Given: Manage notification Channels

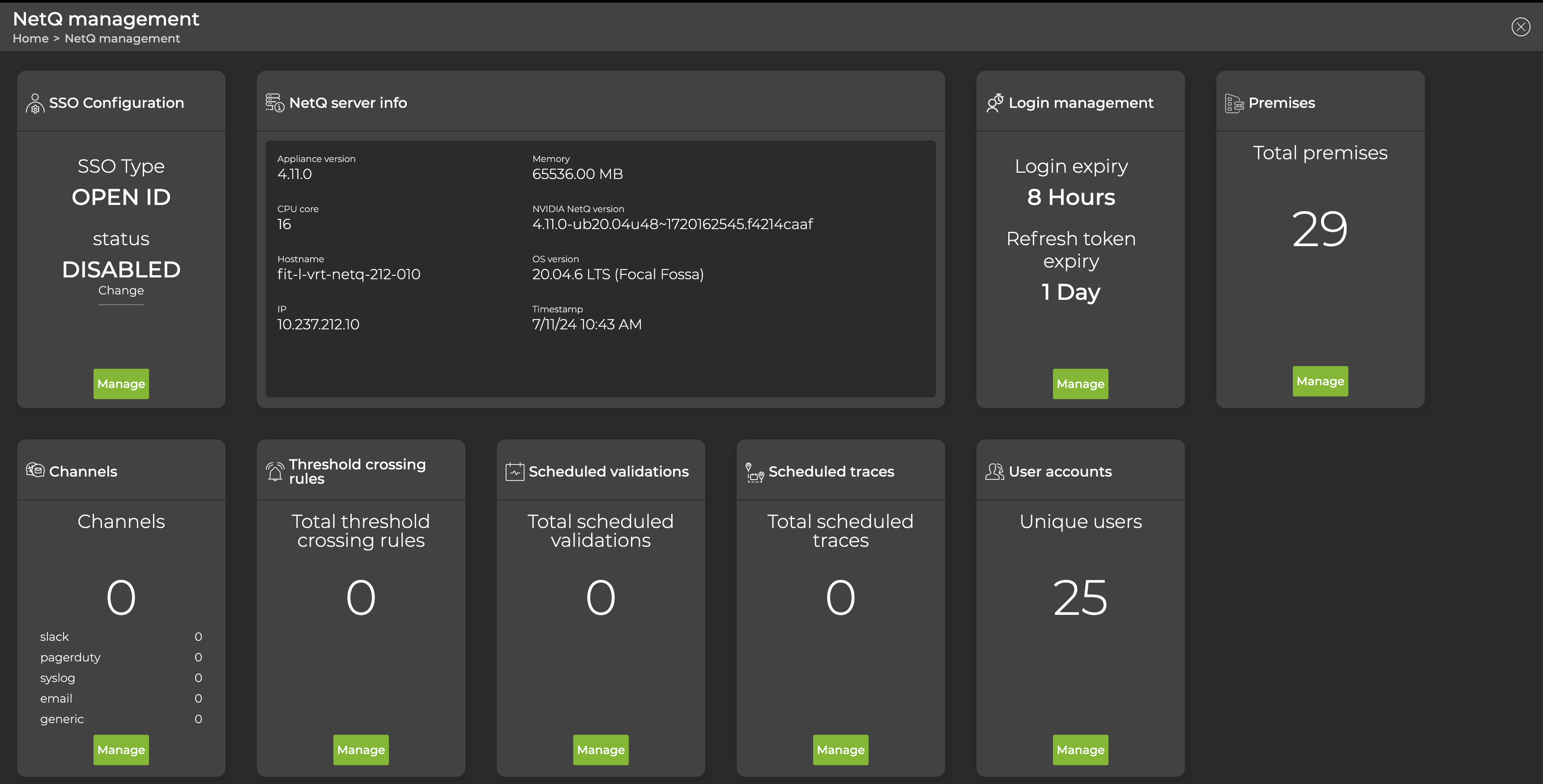Looking at the screenshot, I should point(120,749).
